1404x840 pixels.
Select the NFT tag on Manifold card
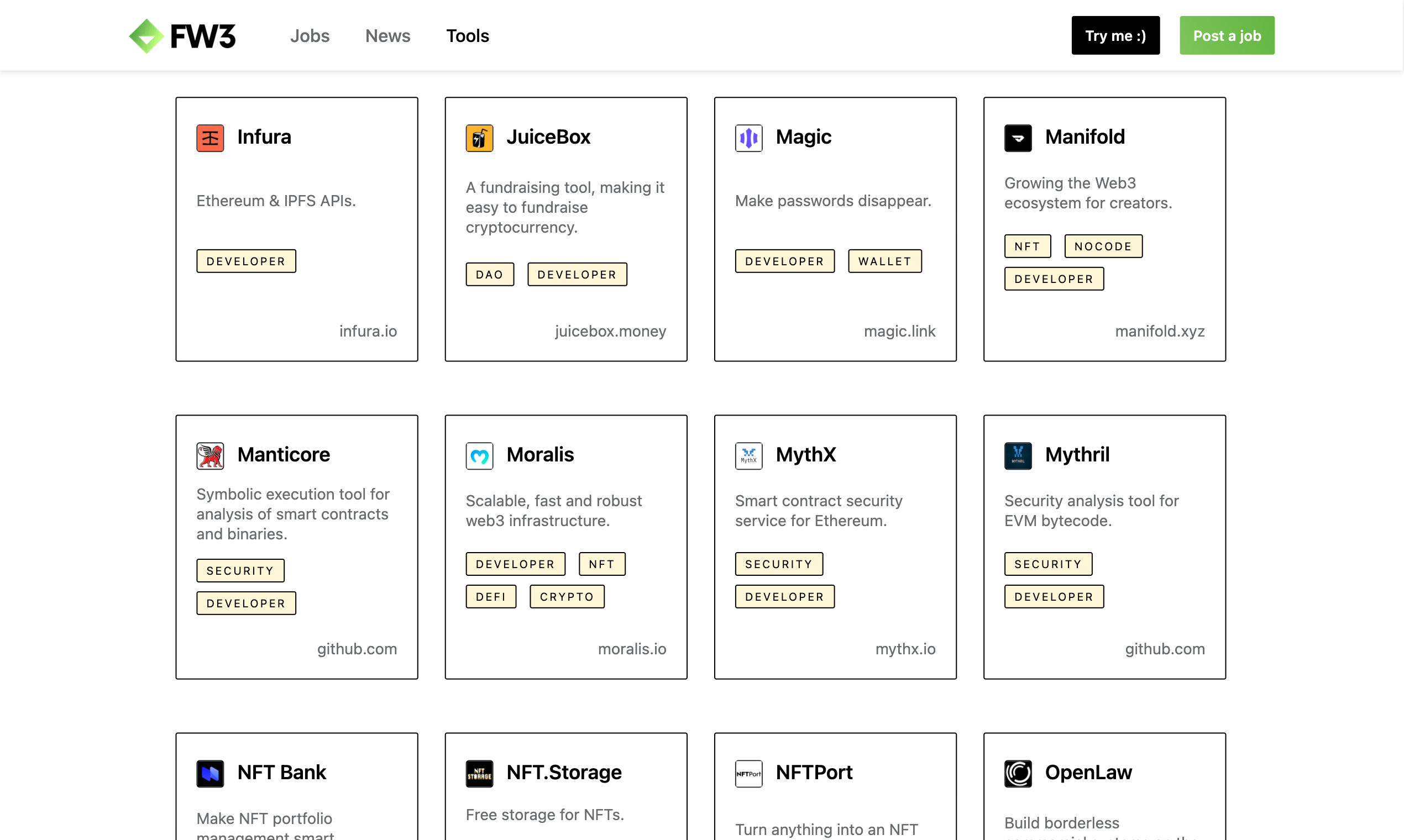click(1028, 246)
